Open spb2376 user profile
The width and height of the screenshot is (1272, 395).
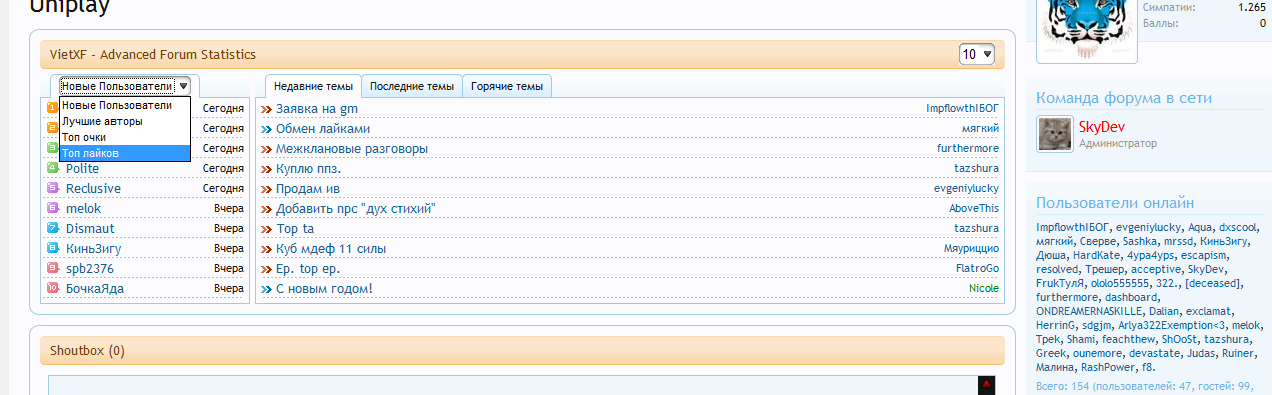click(90, 268)
